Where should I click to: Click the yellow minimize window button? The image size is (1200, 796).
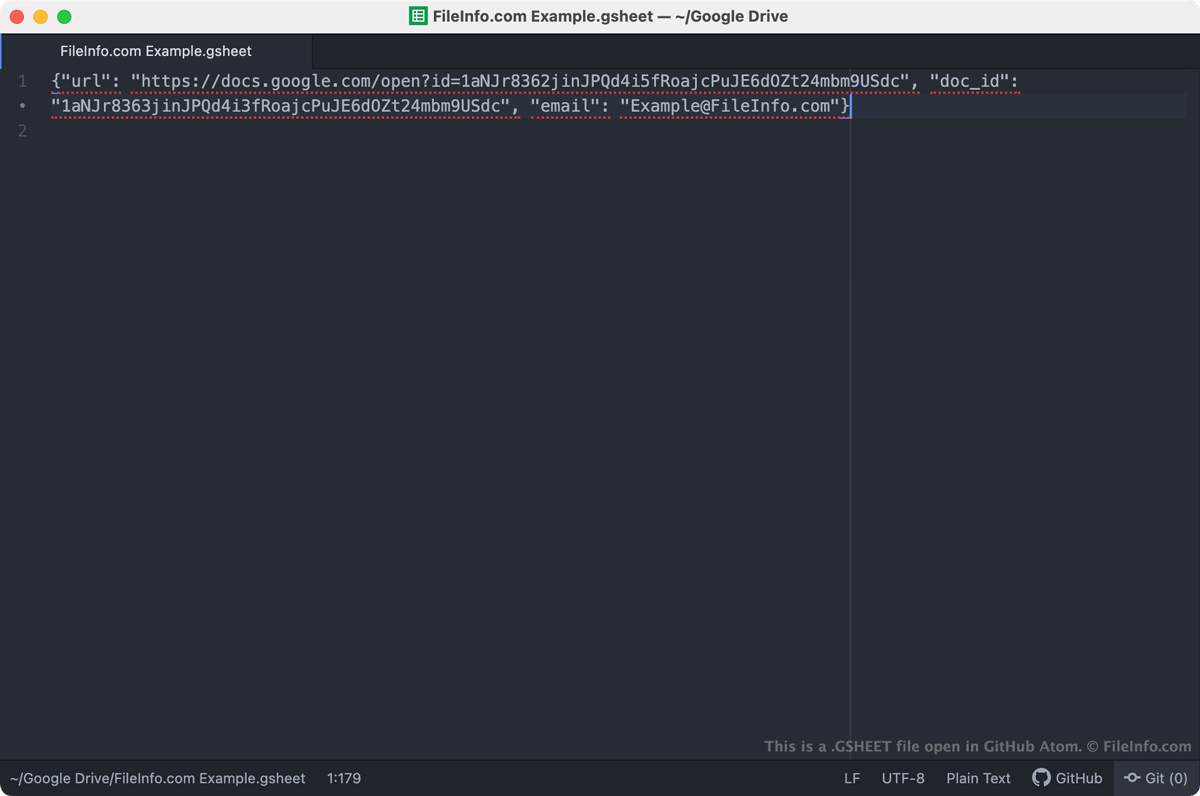(40, 17)
